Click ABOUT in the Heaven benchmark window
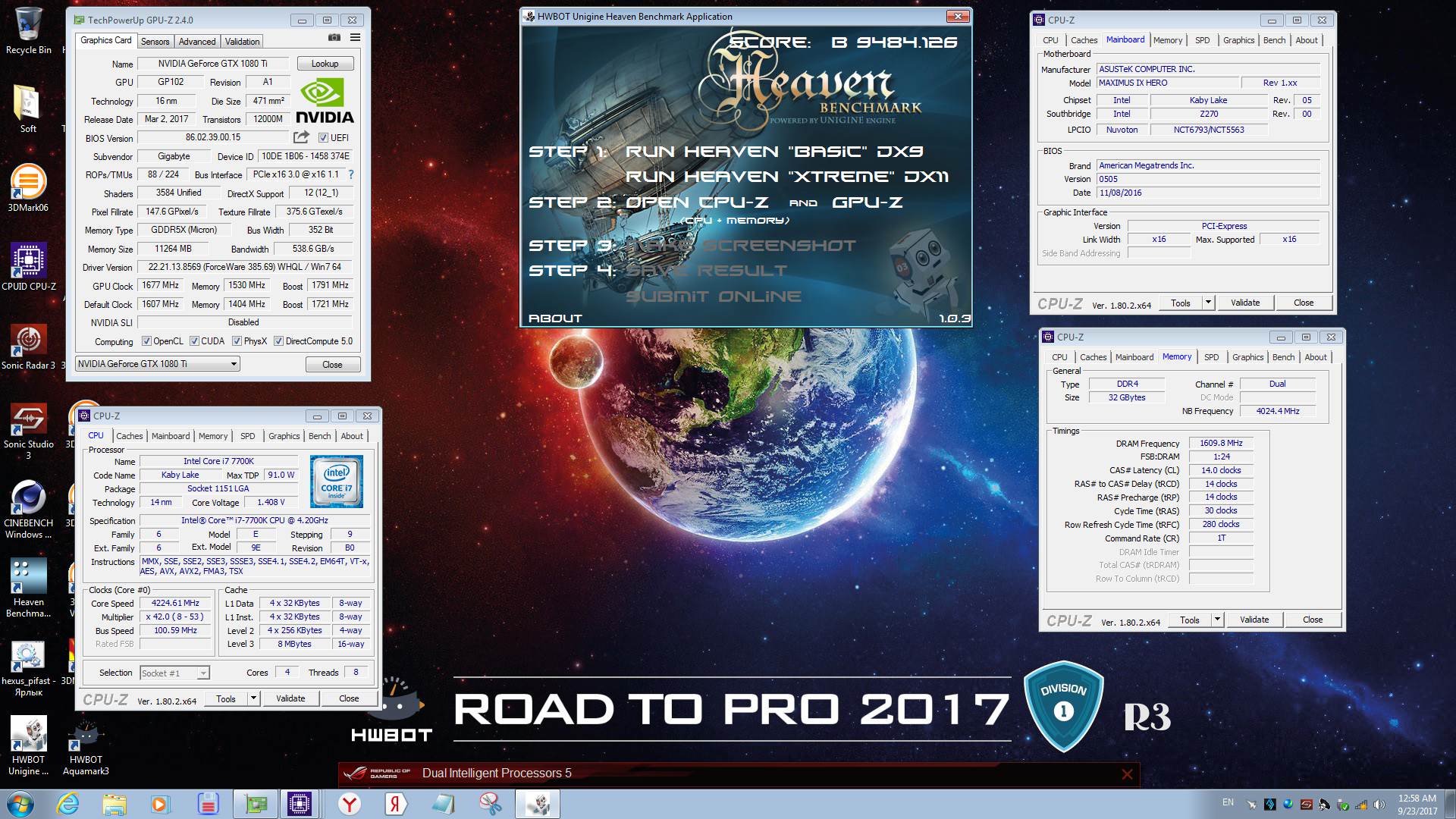This screenshot has height=819, width=1456. pos(555,318)
